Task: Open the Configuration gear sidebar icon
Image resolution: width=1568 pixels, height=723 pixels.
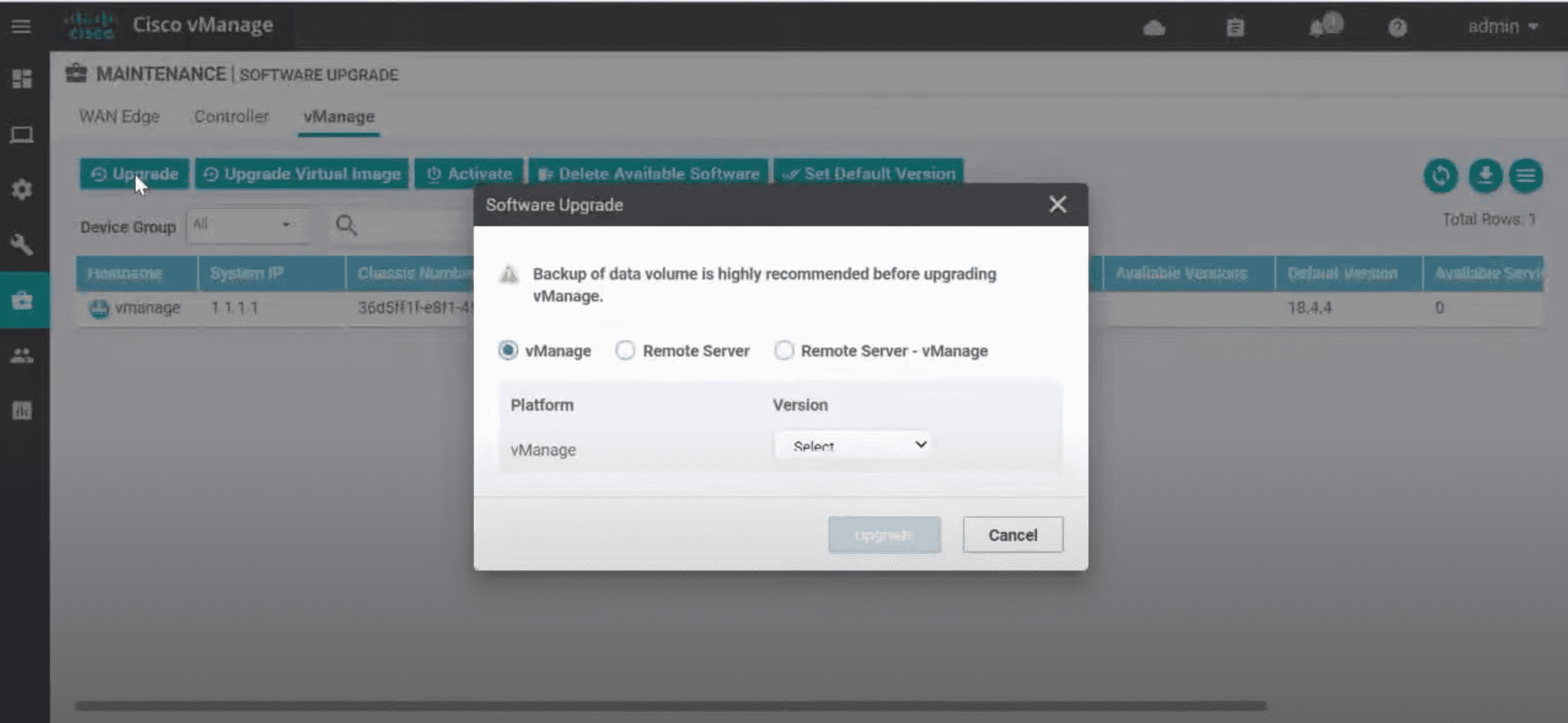Action: (x=22, y=189)
